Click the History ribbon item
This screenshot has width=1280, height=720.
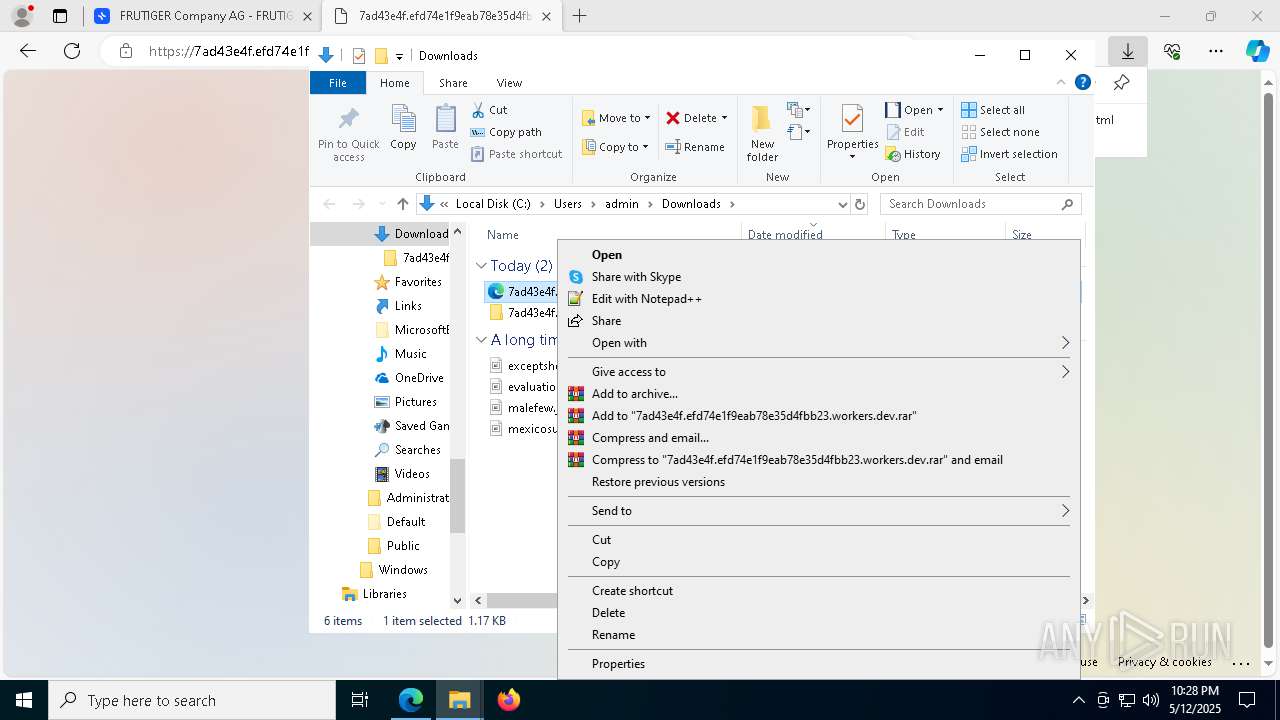[913, 154]
